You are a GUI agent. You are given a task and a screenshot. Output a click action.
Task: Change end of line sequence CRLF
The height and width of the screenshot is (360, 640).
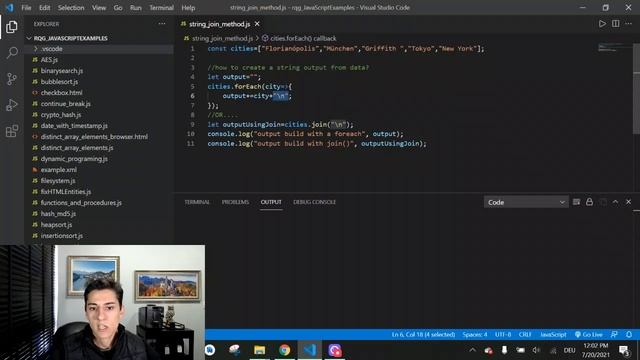525,335
